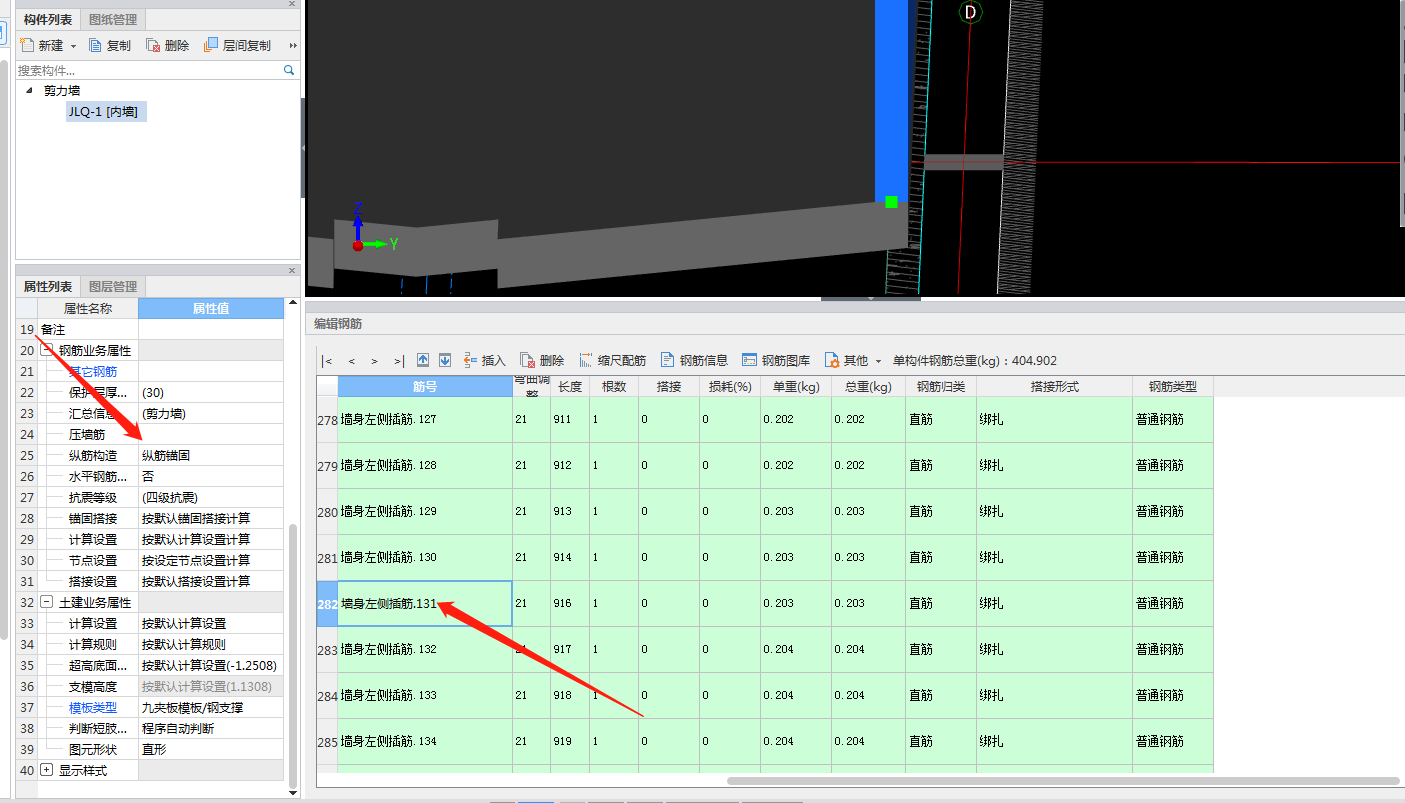Viewport: 1405px width, 803px height.
Task: Expand the 显示样式 group
Action: tap(46, 770)
